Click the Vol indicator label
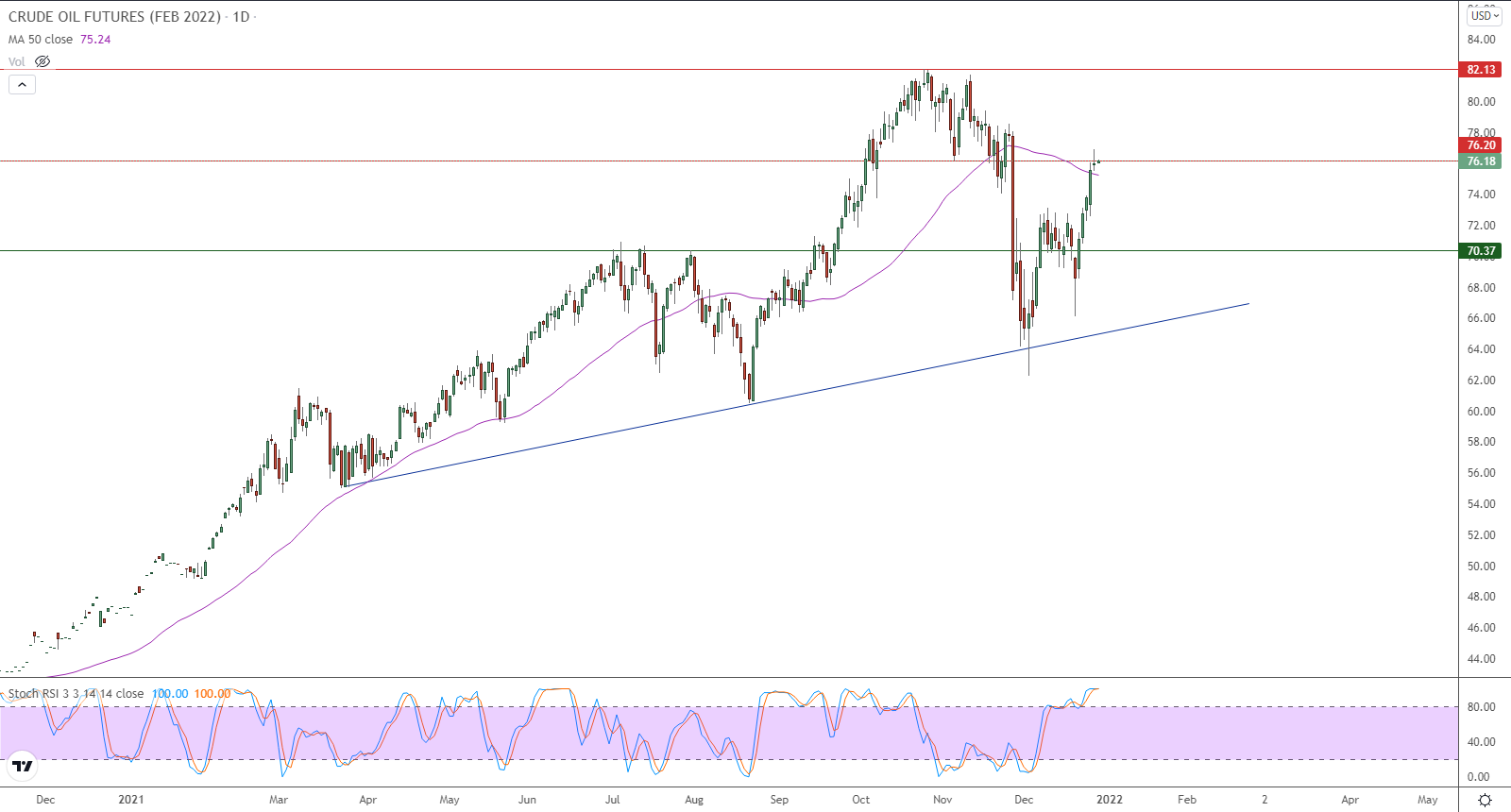The image size is (1511, 812). coord(17,61)
